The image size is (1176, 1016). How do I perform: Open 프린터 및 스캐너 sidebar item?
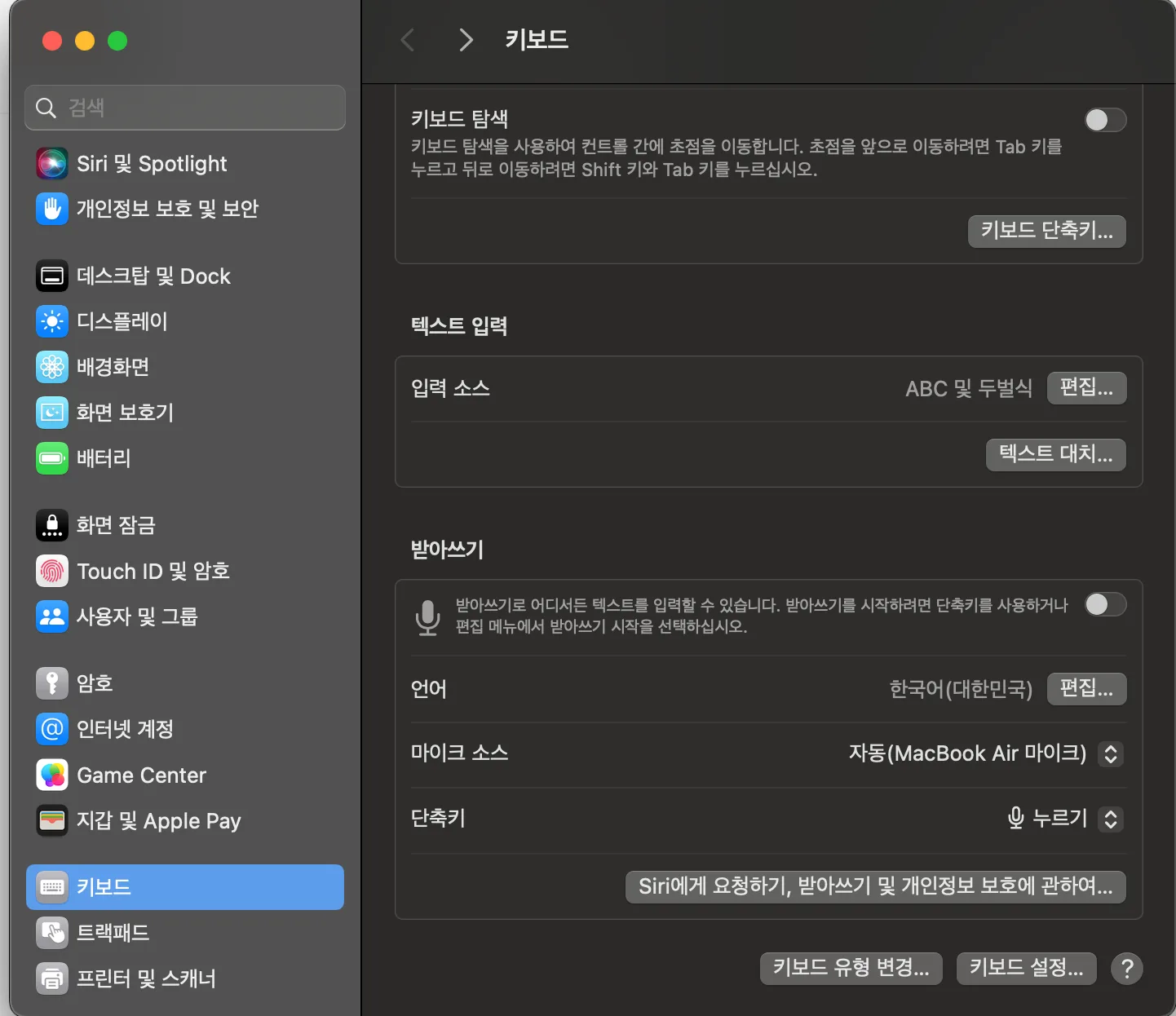[x=185, y=978]
